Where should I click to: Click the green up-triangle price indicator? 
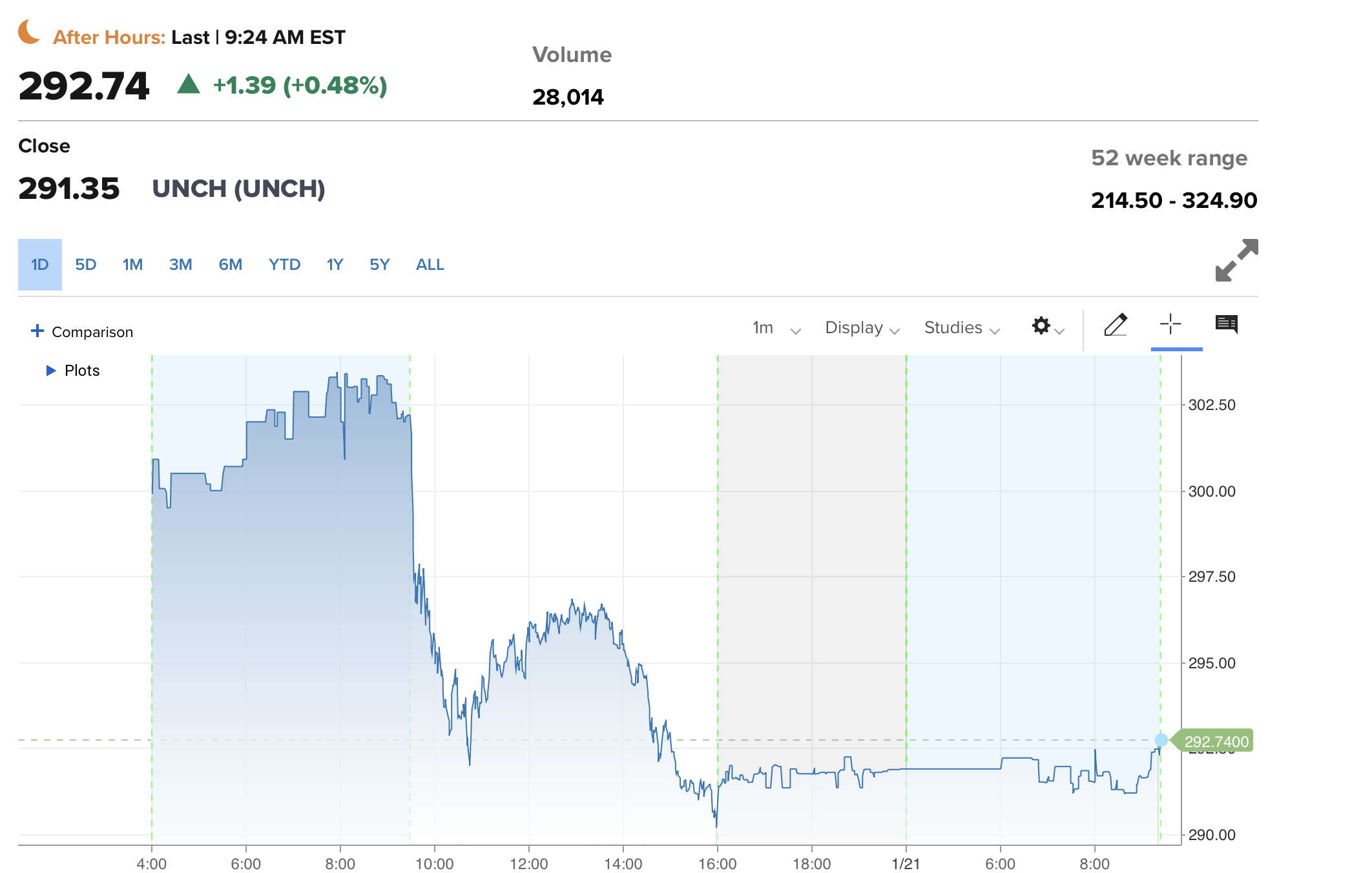coord(189,84)
